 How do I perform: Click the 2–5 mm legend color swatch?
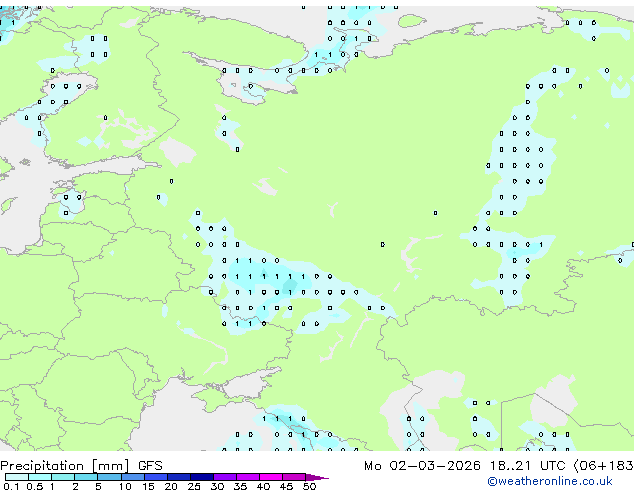86,477
